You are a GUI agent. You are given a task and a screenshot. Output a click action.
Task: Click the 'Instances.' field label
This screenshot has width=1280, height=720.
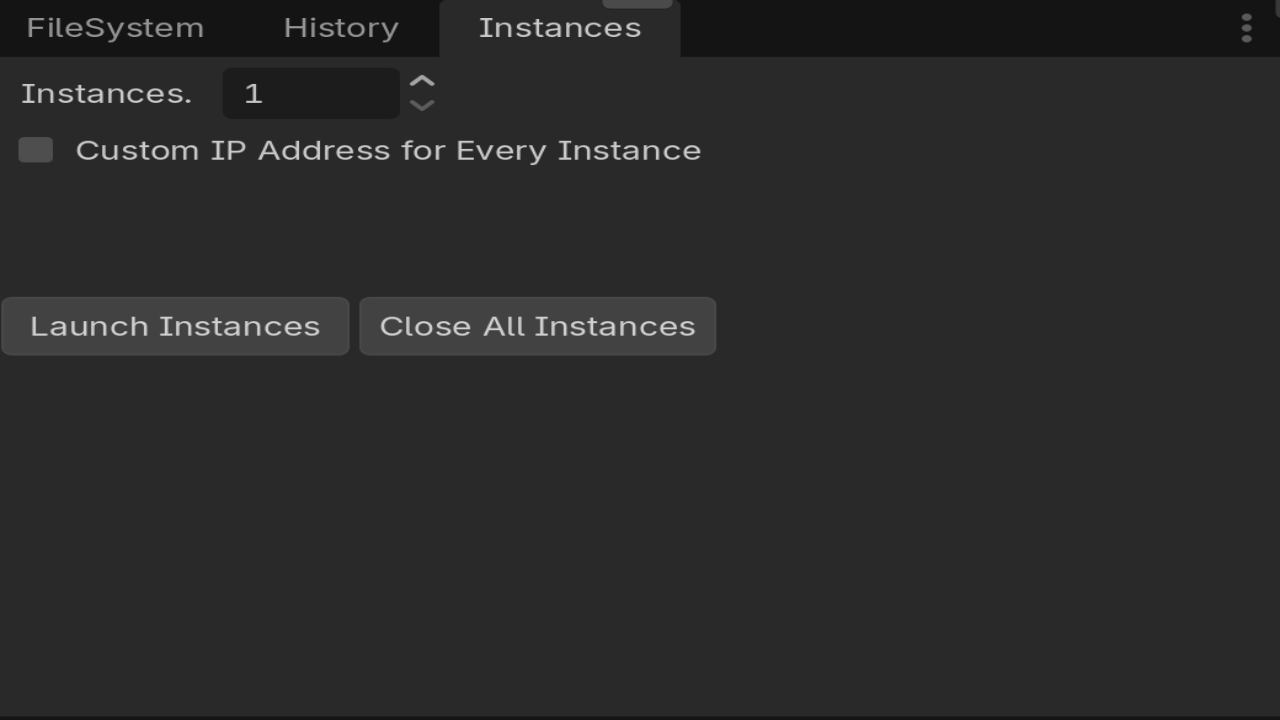click(106, 94)
